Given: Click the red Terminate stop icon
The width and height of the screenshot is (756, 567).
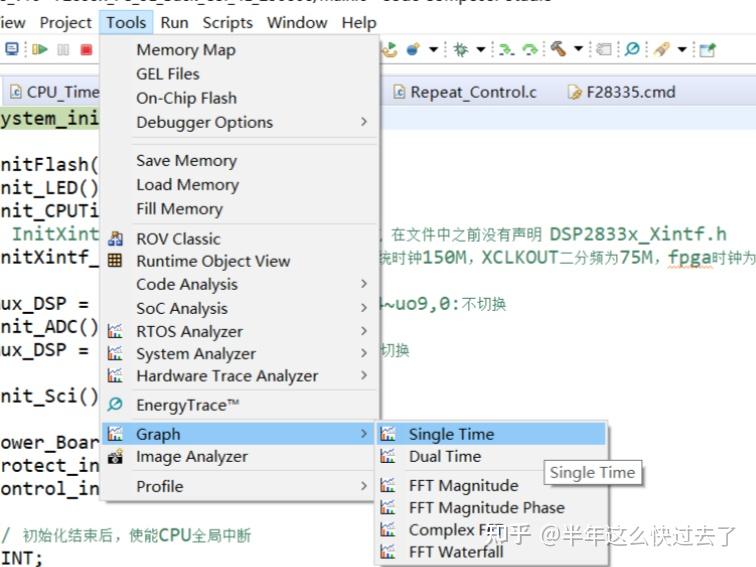Looking at the screenshot, I should tap(86, 50).
